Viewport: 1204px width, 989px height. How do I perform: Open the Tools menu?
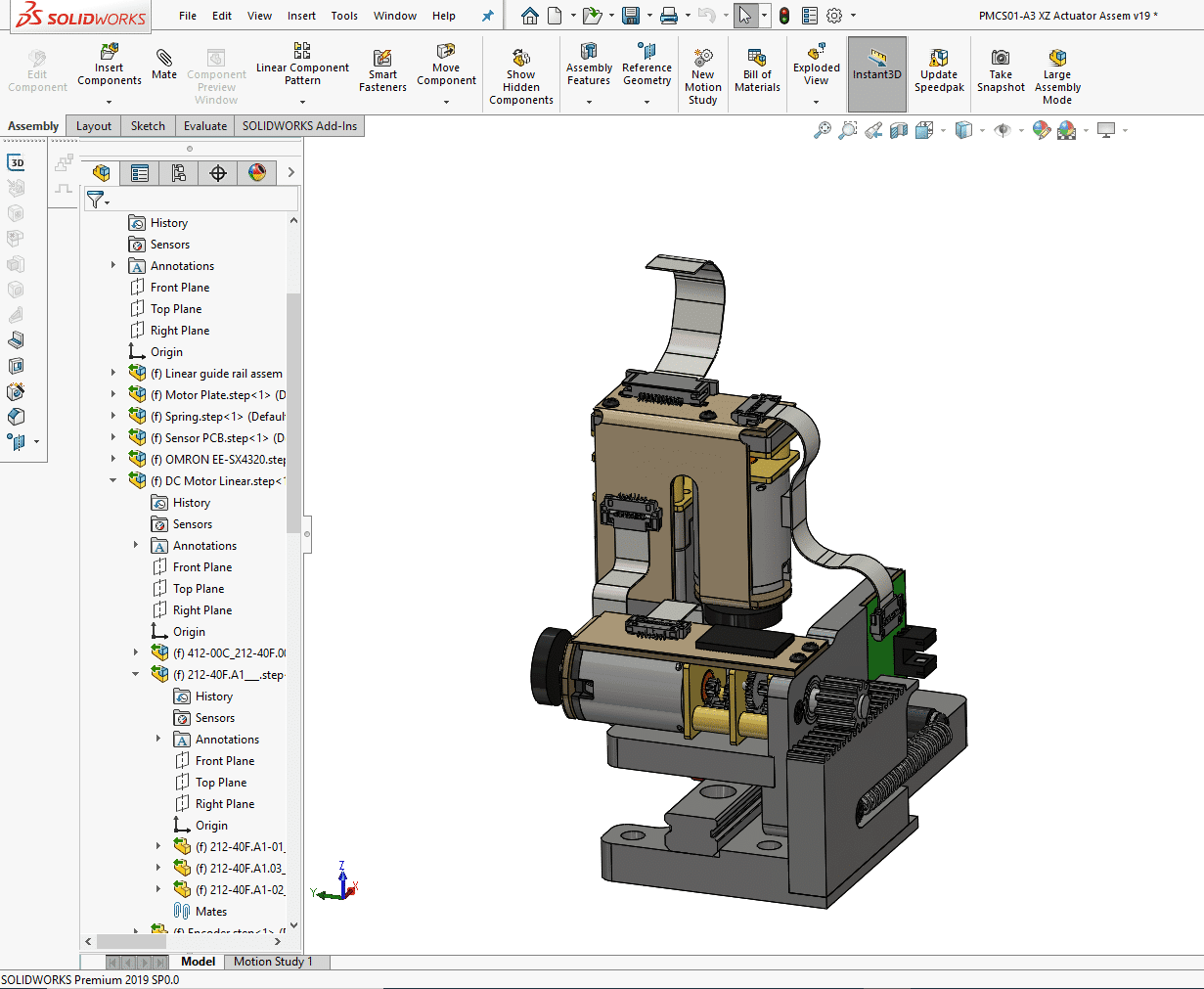coord(343,15)
